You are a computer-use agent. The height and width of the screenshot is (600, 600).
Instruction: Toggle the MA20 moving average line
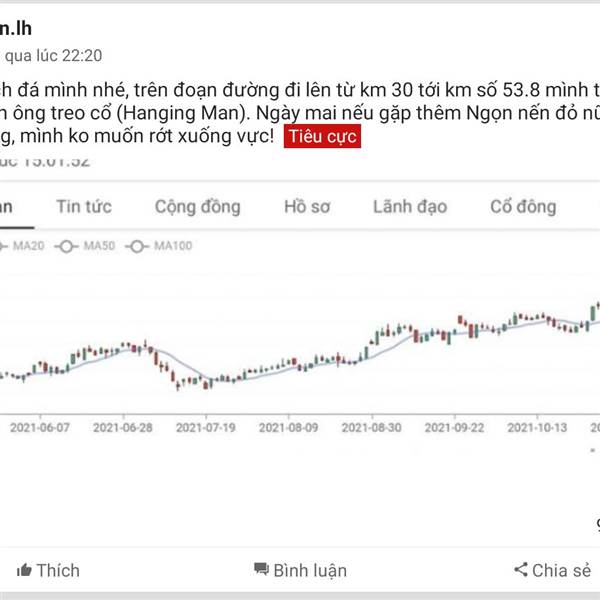(22, 246)
